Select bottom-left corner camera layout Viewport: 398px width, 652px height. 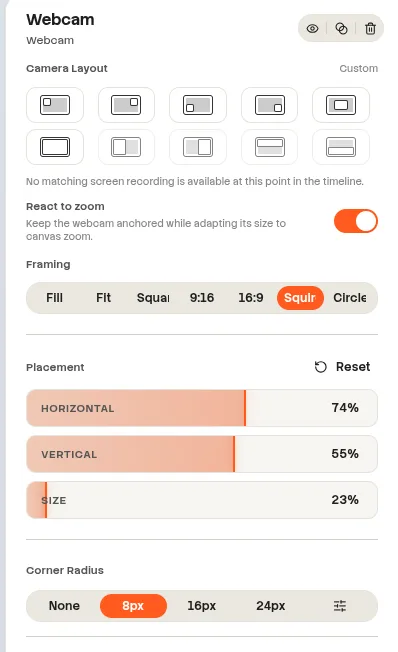click(198, 105)
